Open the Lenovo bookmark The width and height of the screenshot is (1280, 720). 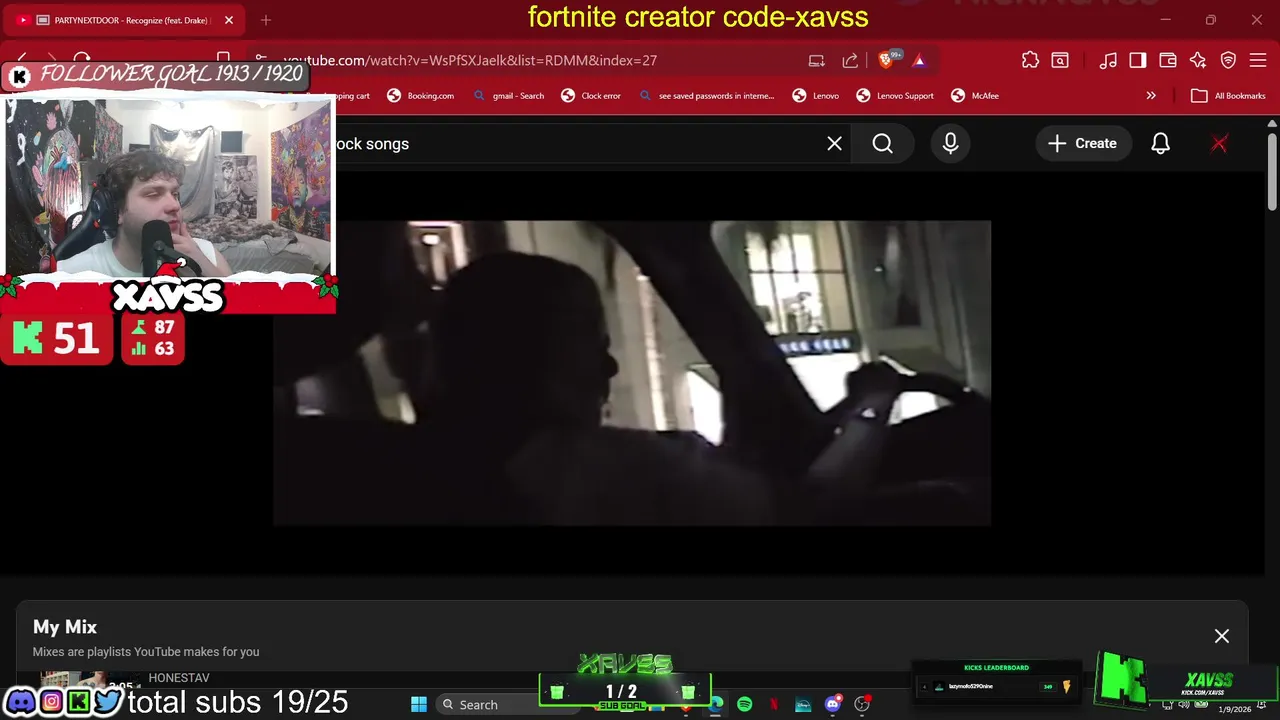point(816,96)
